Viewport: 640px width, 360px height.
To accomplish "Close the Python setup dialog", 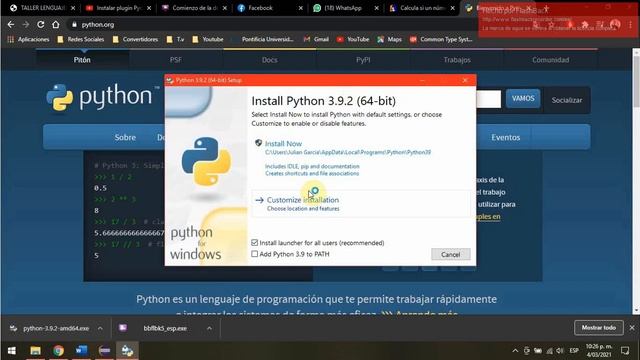I will coord(465,80).
